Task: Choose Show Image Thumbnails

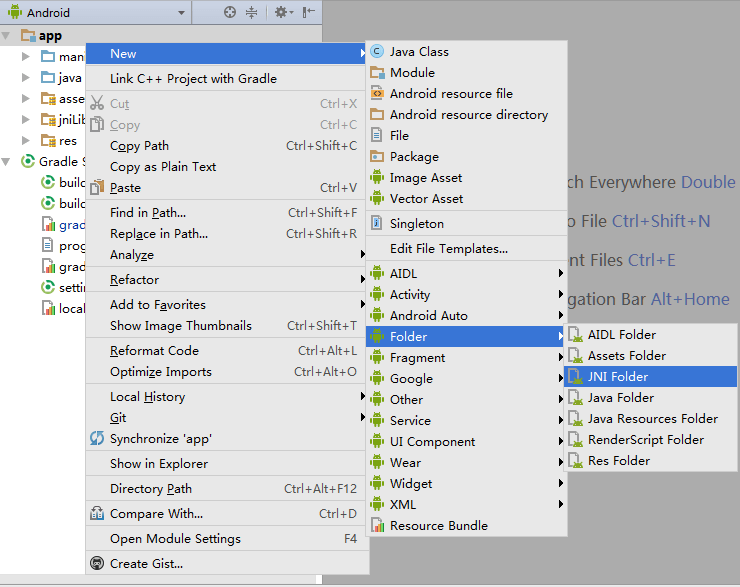Action: point(227,326)
